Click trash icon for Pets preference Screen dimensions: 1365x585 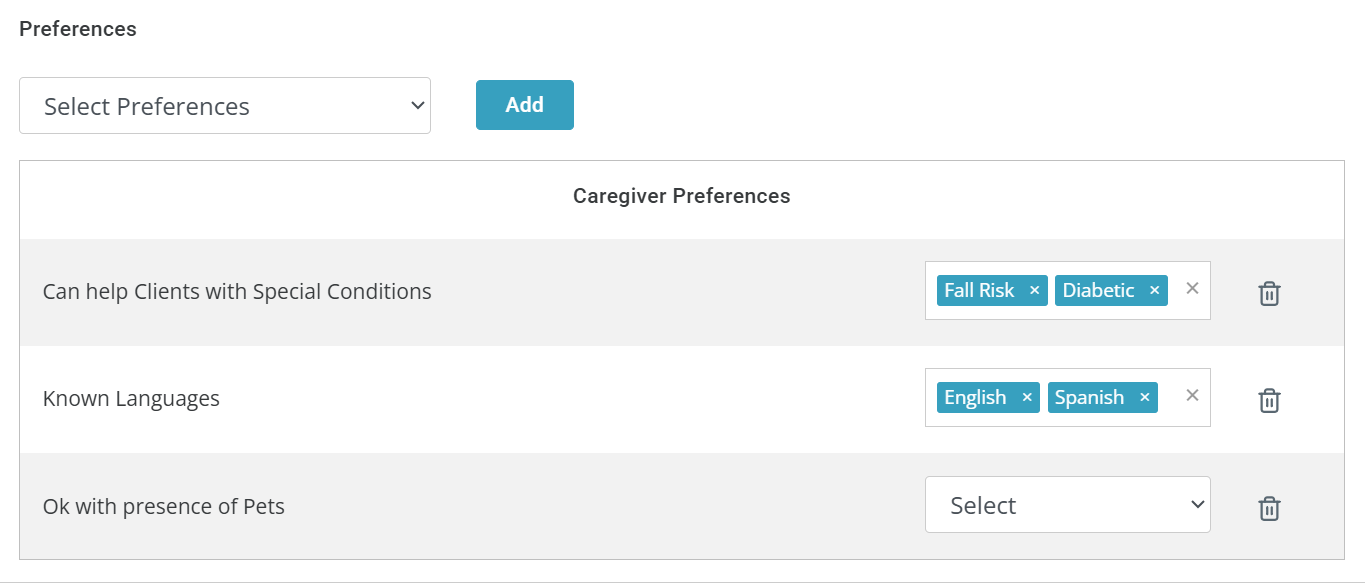coord(1269,508)
